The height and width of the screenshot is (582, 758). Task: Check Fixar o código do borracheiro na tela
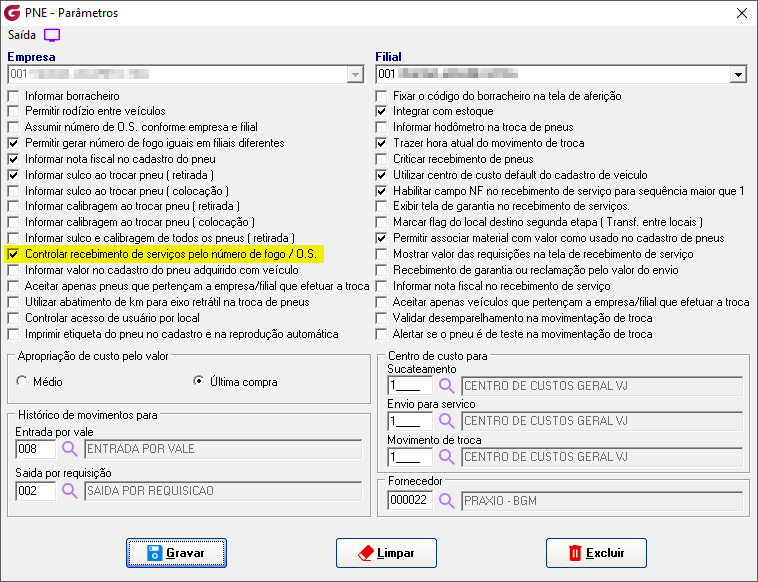click(381, 96)
